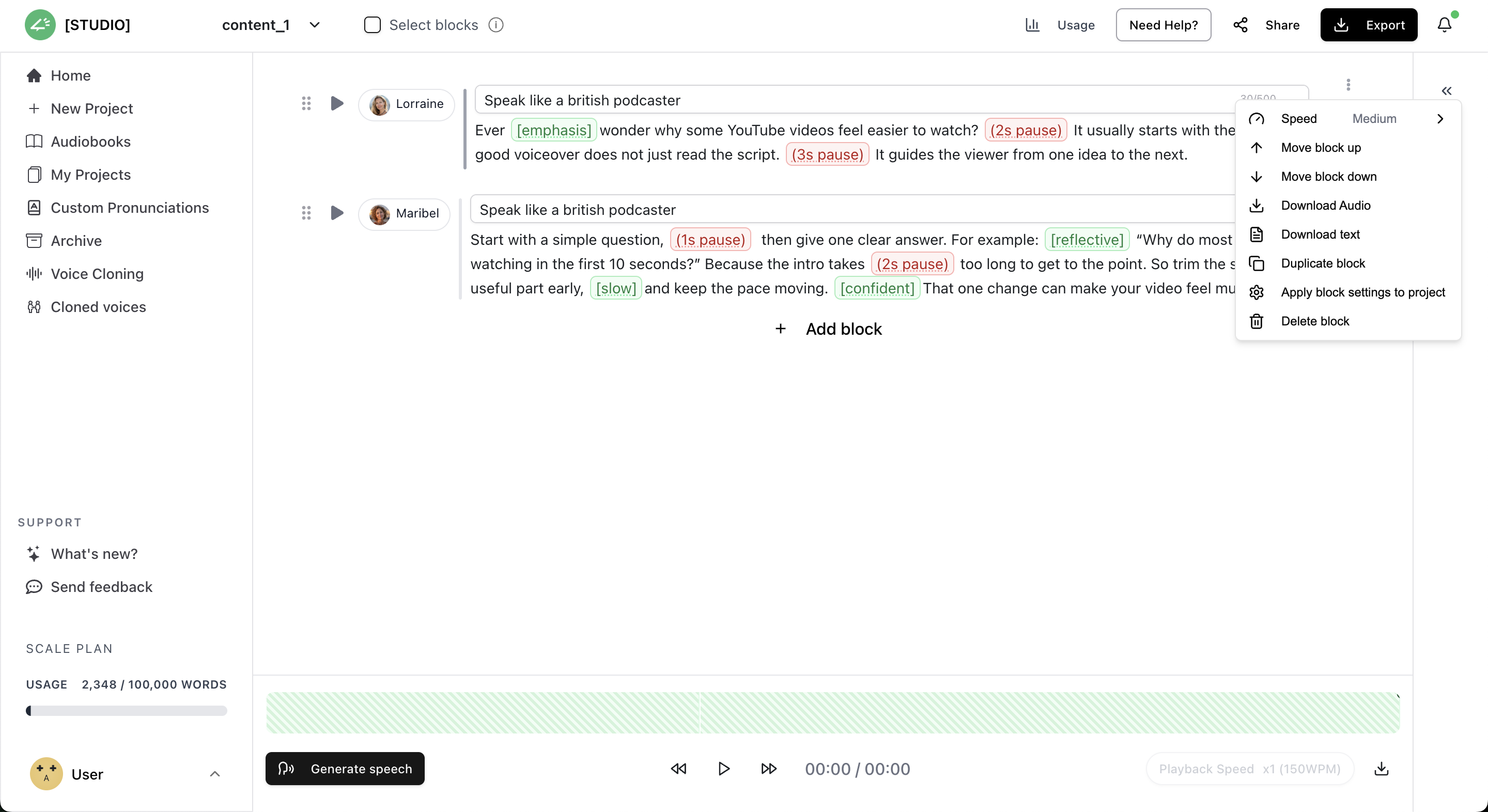Click the (1s pause) tag

tap(710, 240)
